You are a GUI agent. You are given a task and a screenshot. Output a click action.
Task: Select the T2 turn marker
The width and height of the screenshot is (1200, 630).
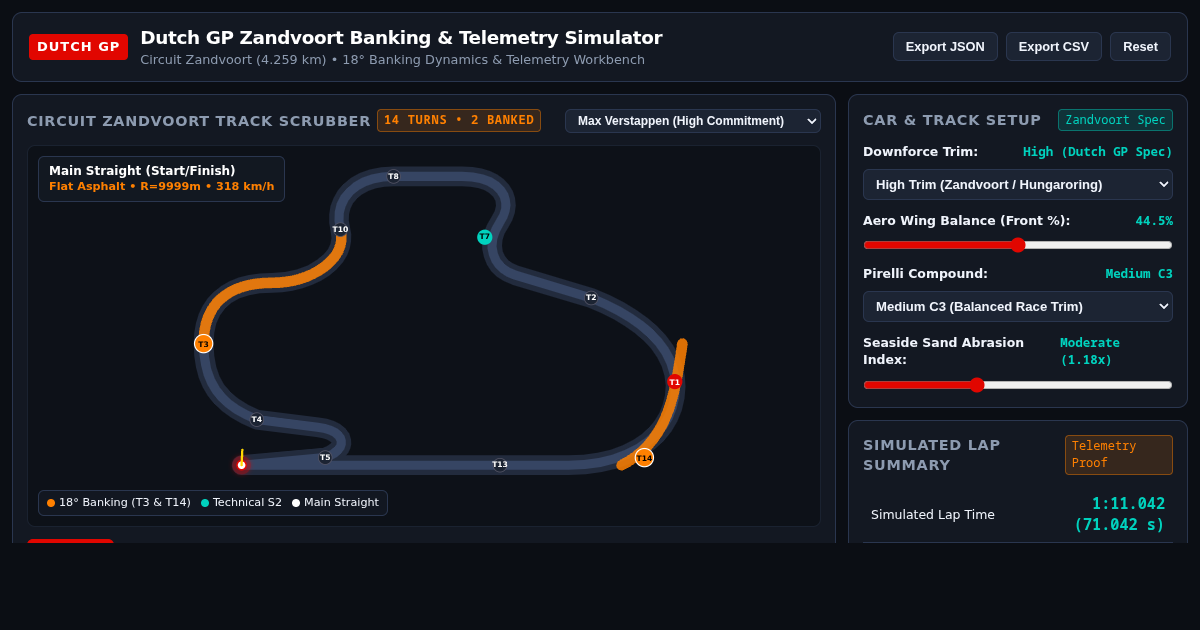tap(591, 297)
